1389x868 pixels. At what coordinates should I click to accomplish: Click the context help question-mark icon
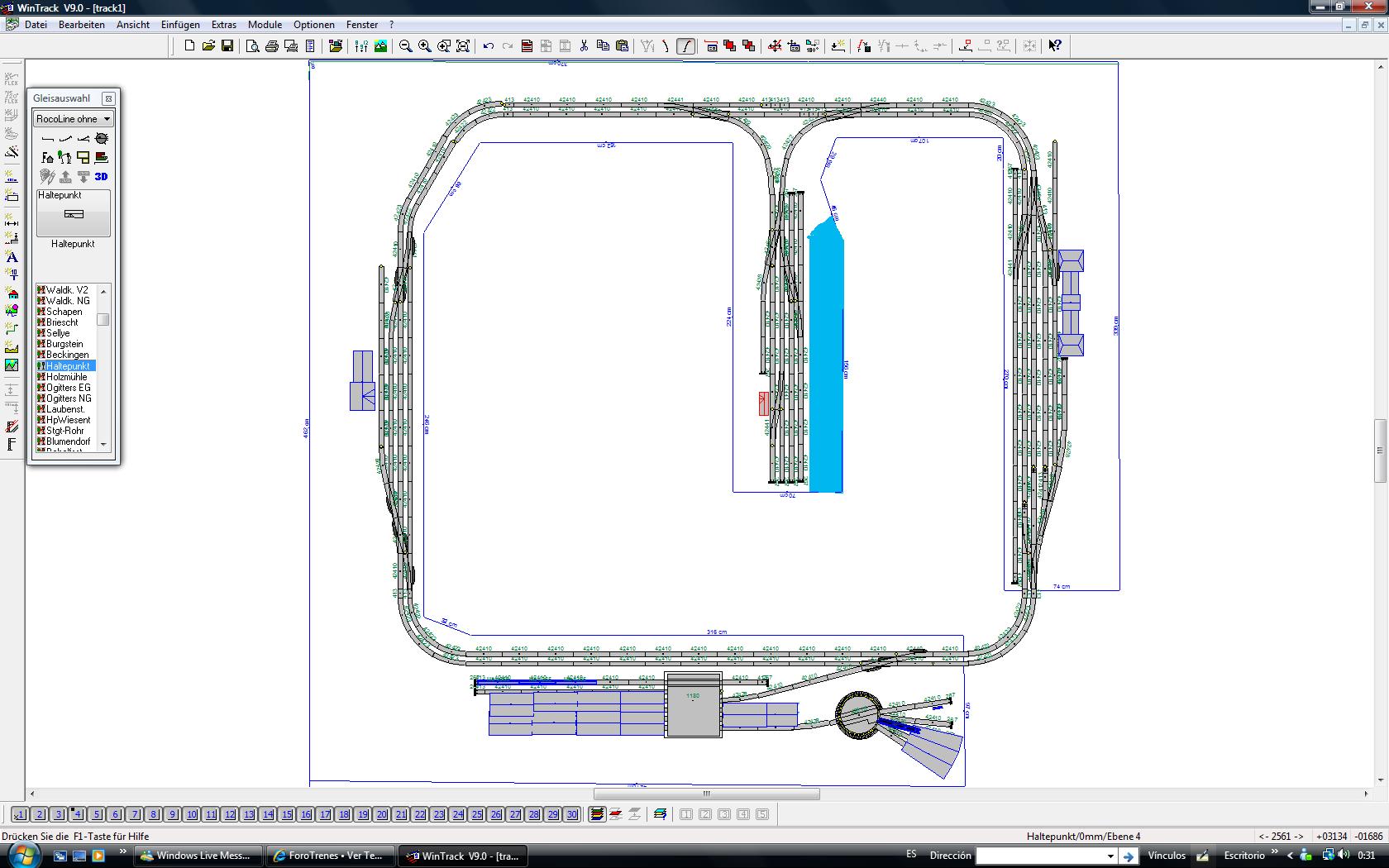(1055, 45)
